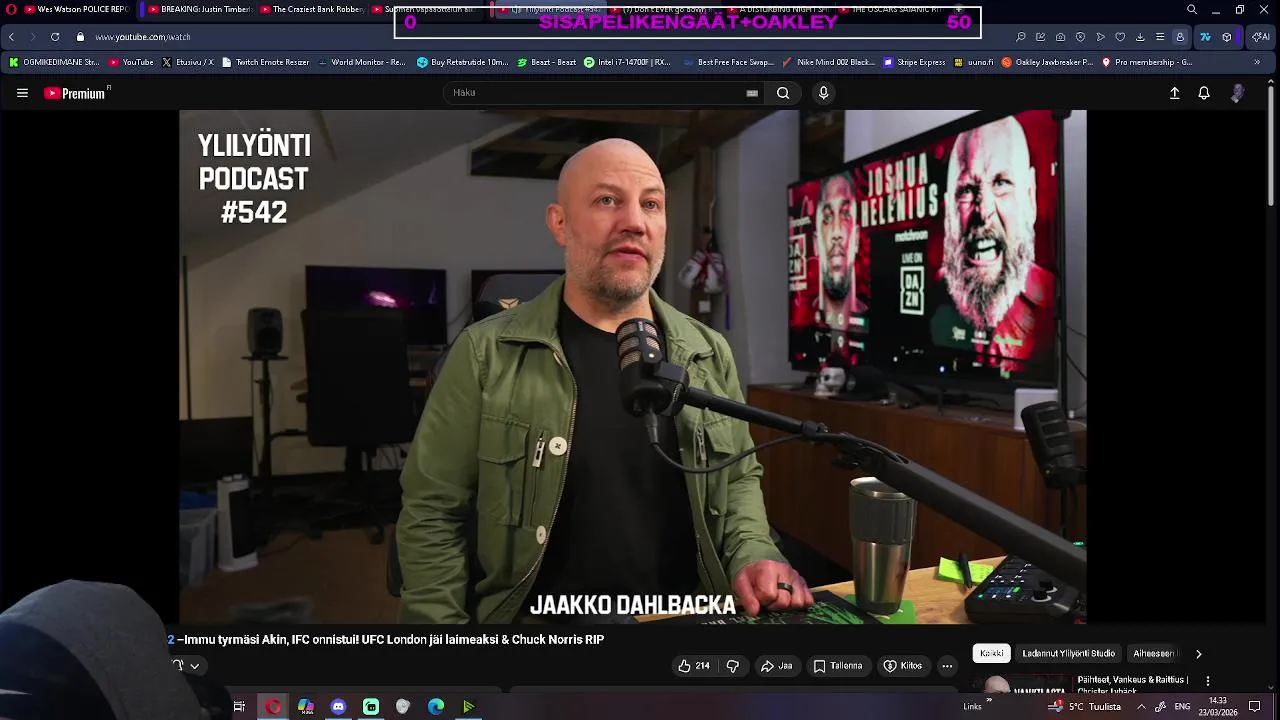Screen dimensions: 1280x720
Task: Select the Aiheeseen filter chip
Action: [x=1154, y=654]
